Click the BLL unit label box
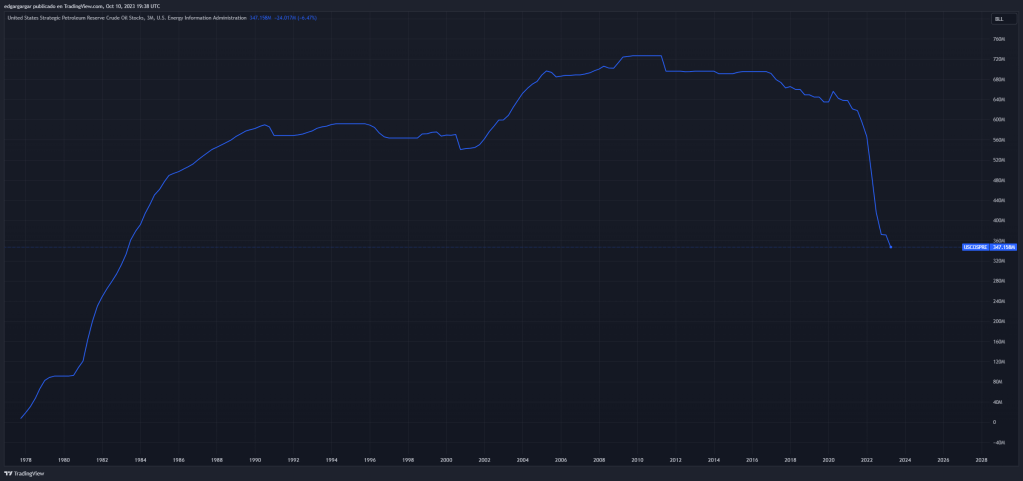Screen dimensions: 1023x481 998,19
